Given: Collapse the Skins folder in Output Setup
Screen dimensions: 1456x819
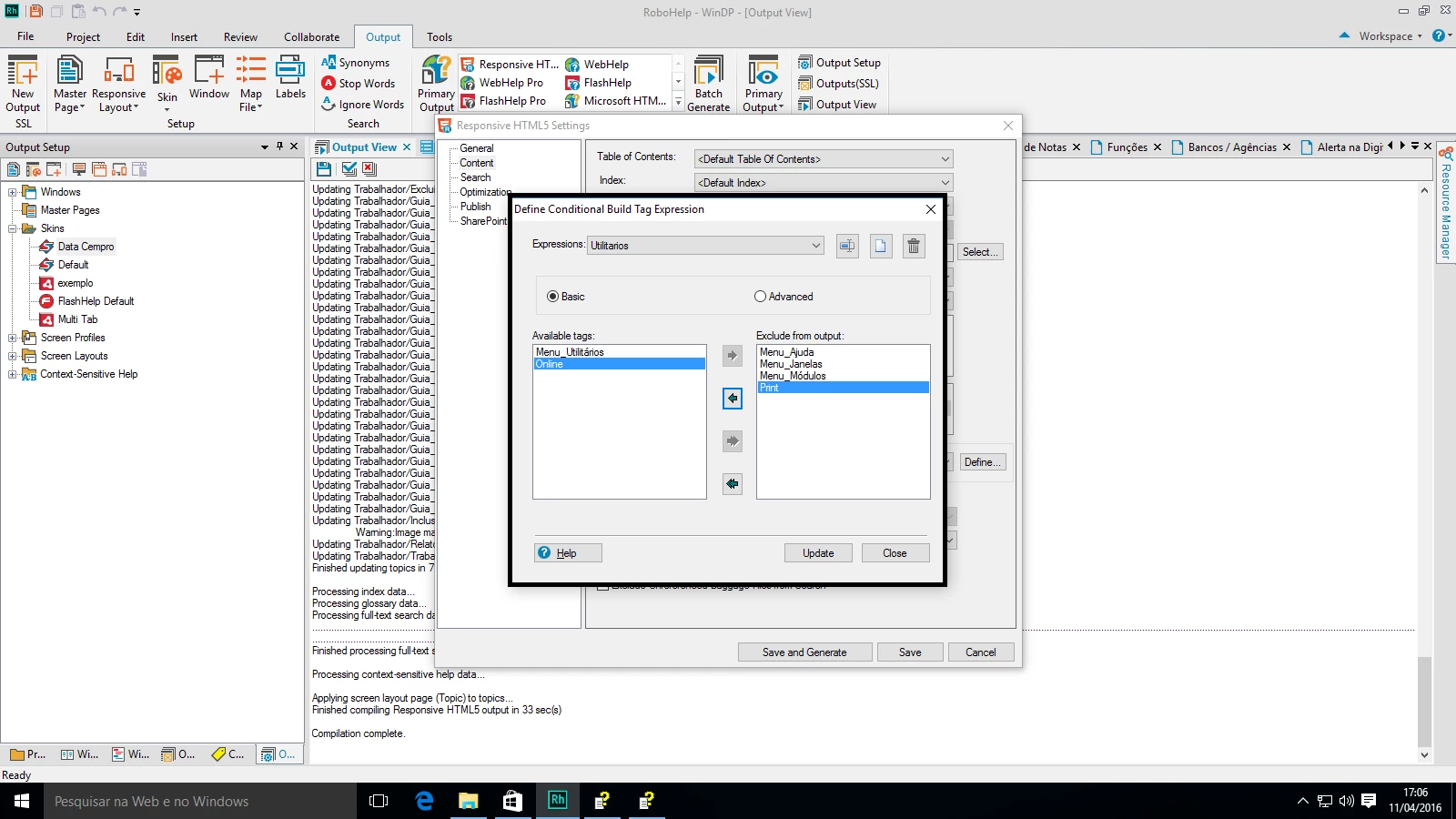Looking at the screenshot, I should [13, 228].
